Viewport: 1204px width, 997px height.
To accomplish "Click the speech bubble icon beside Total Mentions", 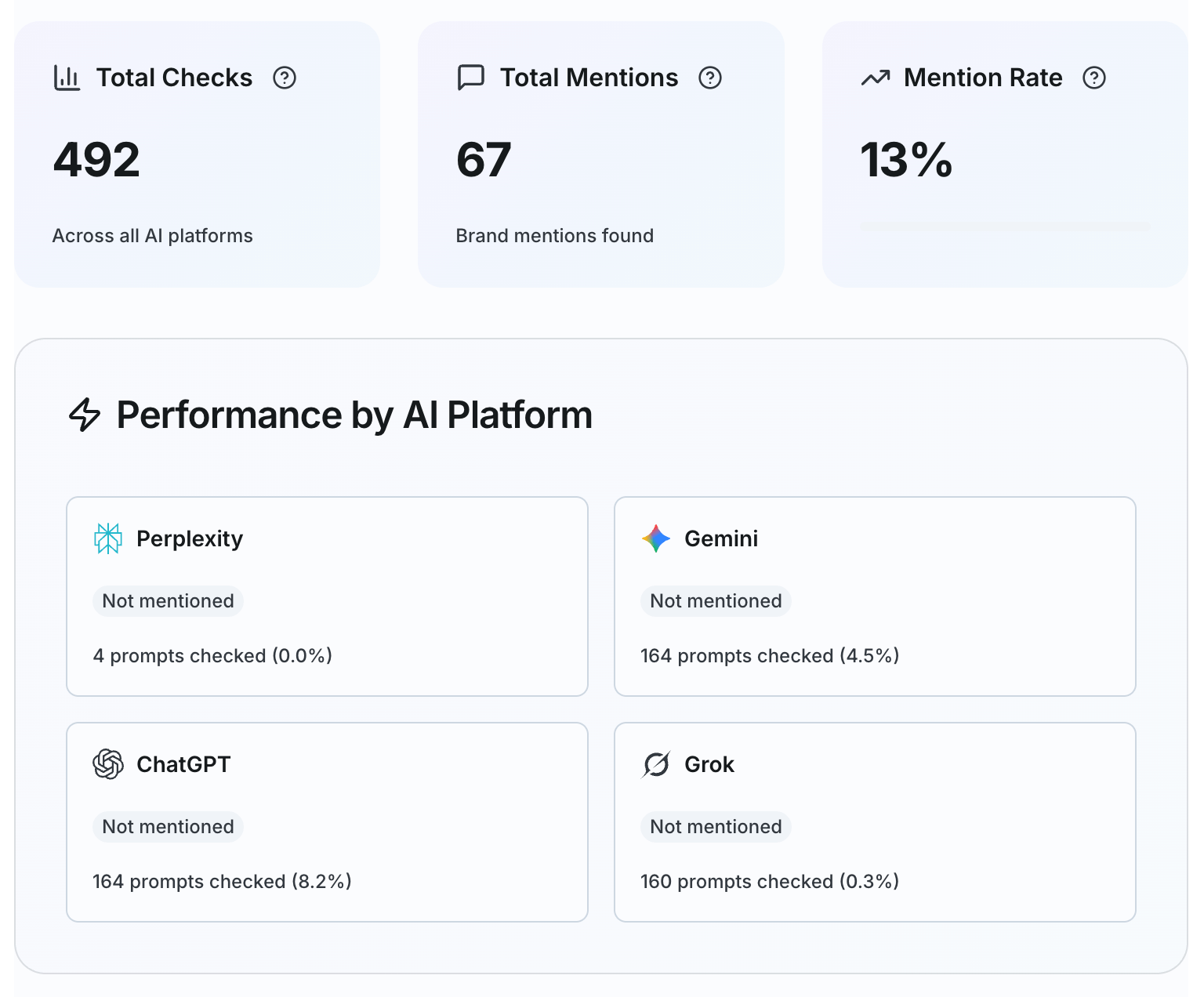I will 470,77.
